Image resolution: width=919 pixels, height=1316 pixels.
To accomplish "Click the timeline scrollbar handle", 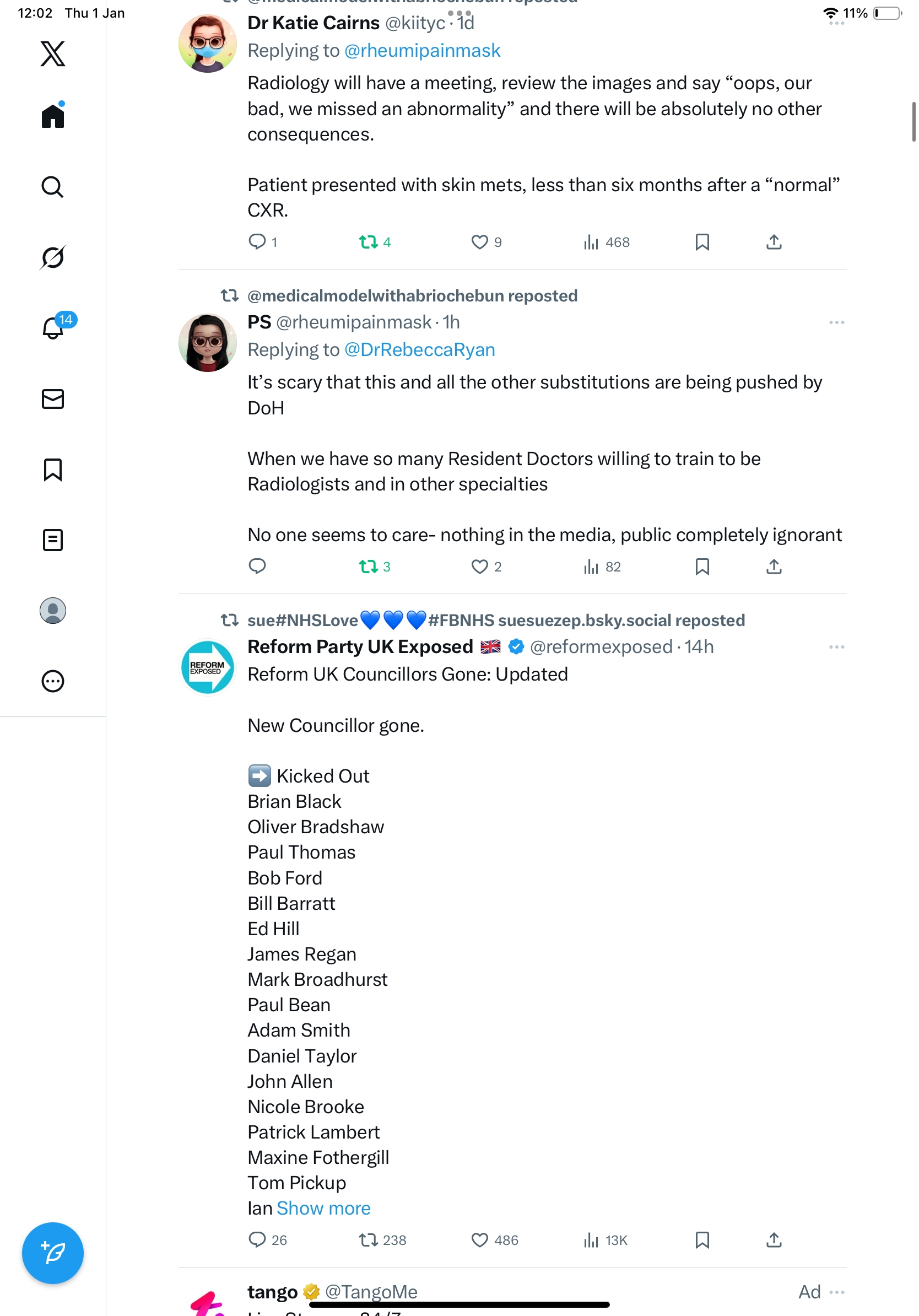I will (x=914, y=121).
